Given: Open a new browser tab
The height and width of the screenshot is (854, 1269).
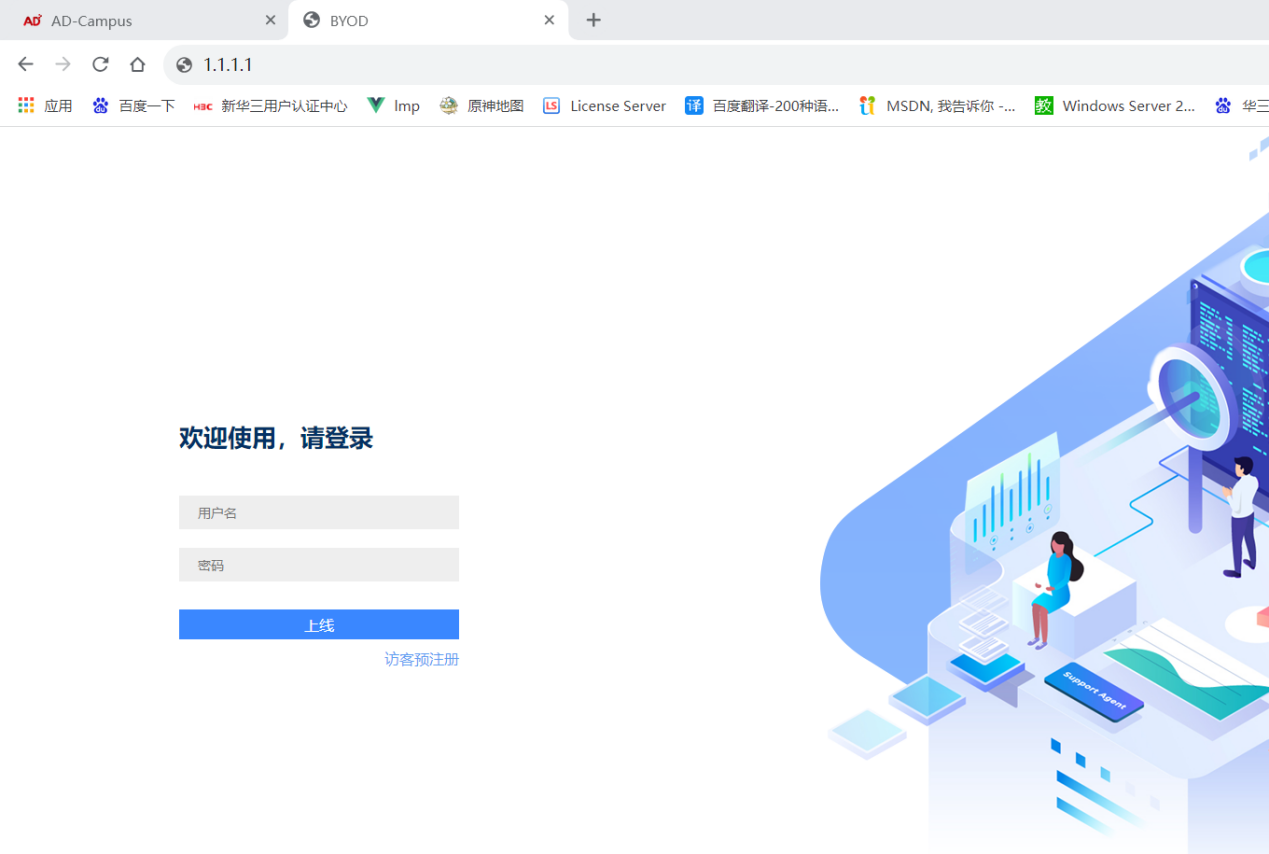Looking at the screenshot, I should tap(594, 20).
